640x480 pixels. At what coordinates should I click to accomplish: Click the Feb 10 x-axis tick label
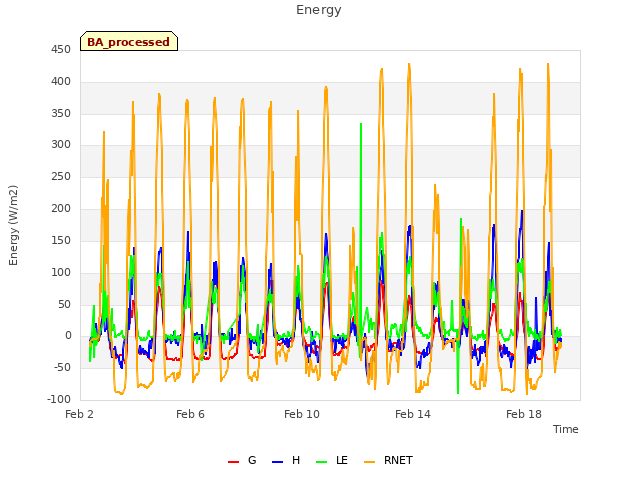(302, 414)
